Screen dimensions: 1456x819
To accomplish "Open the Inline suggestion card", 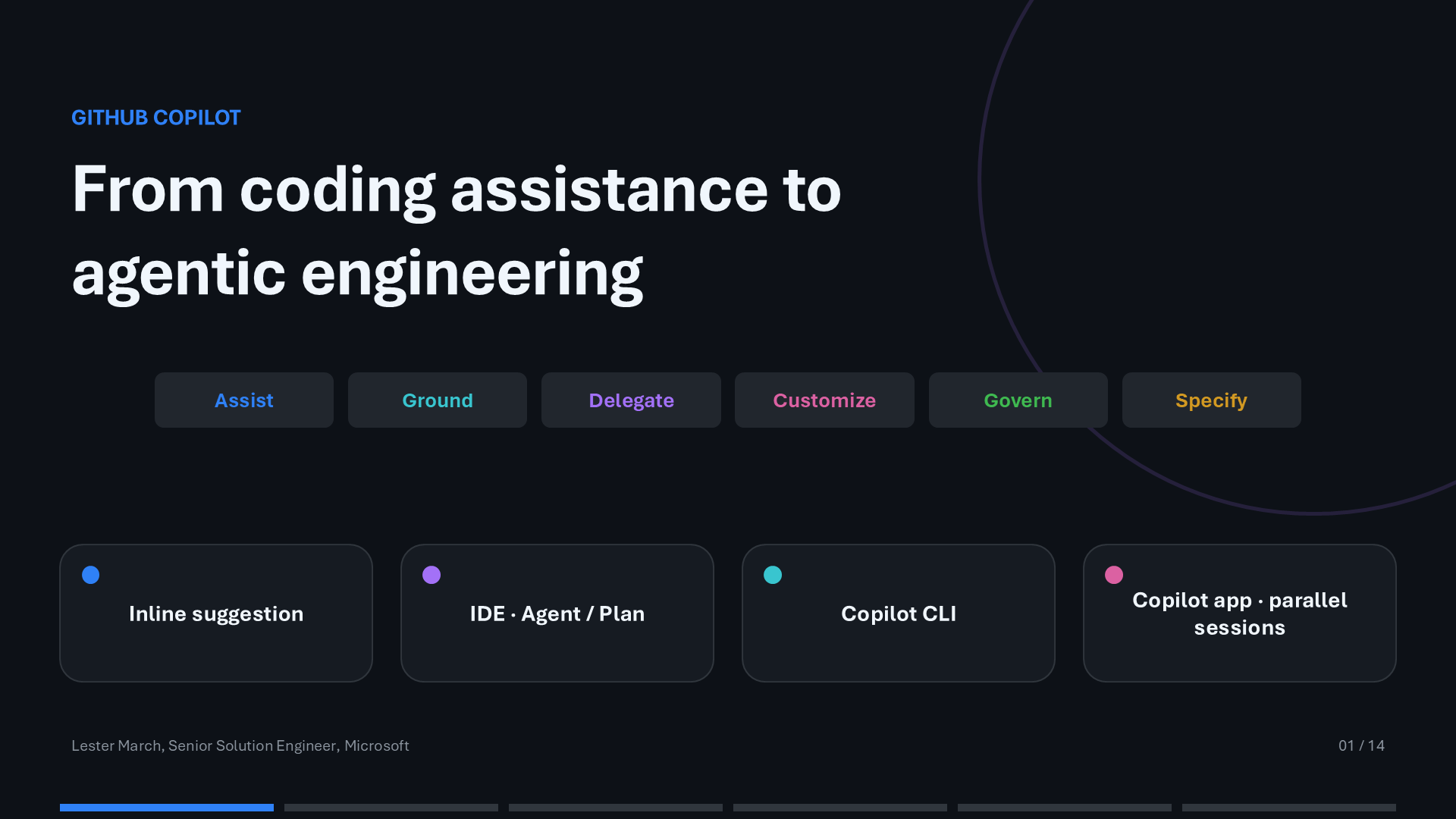I will (216, 613).
